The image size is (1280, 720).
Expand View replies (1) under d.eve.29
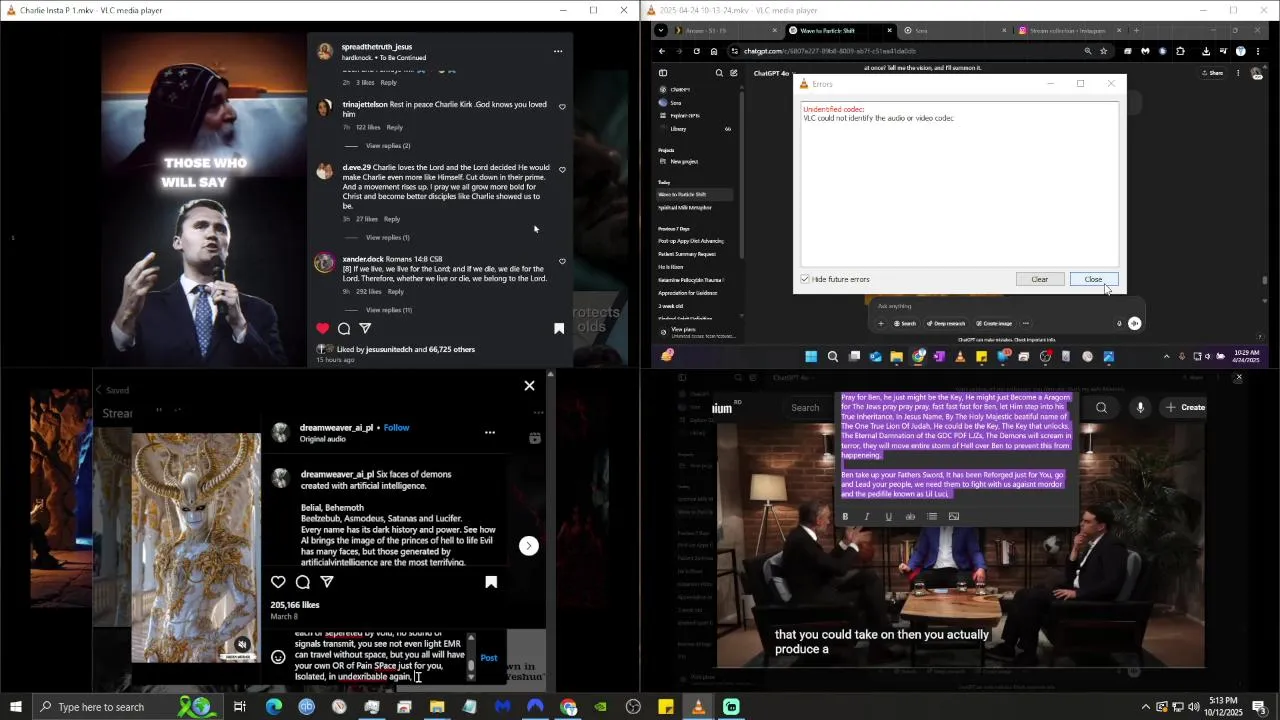point(388,238)
